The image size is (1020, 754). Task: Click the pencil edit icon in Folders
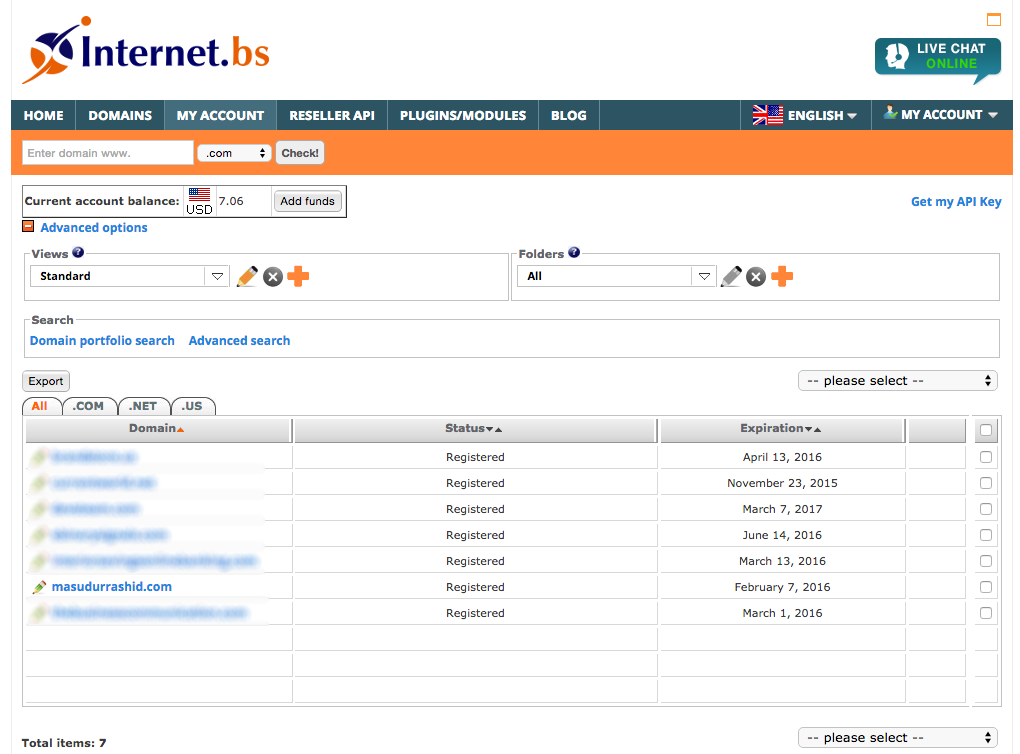pos(731,277)
